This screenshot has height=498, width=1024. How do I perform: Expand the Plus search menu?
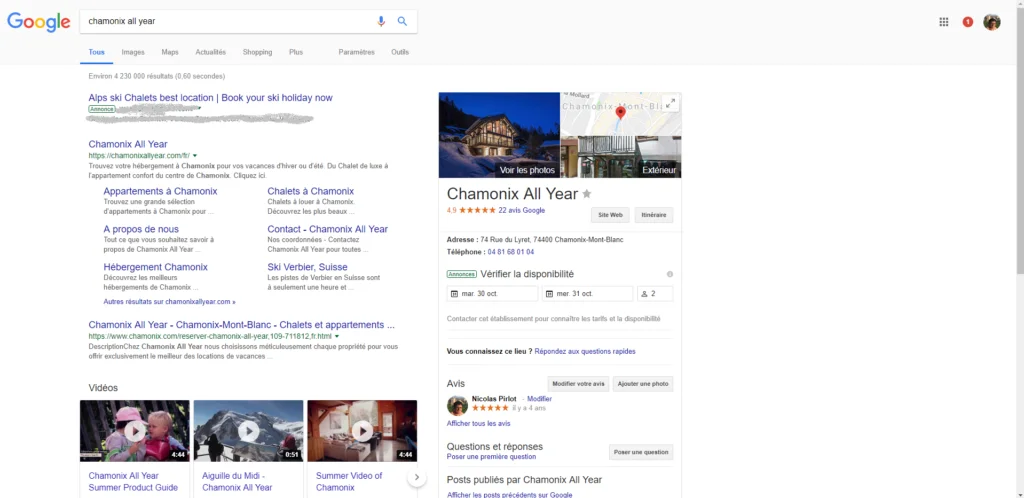tap(296, 52)
